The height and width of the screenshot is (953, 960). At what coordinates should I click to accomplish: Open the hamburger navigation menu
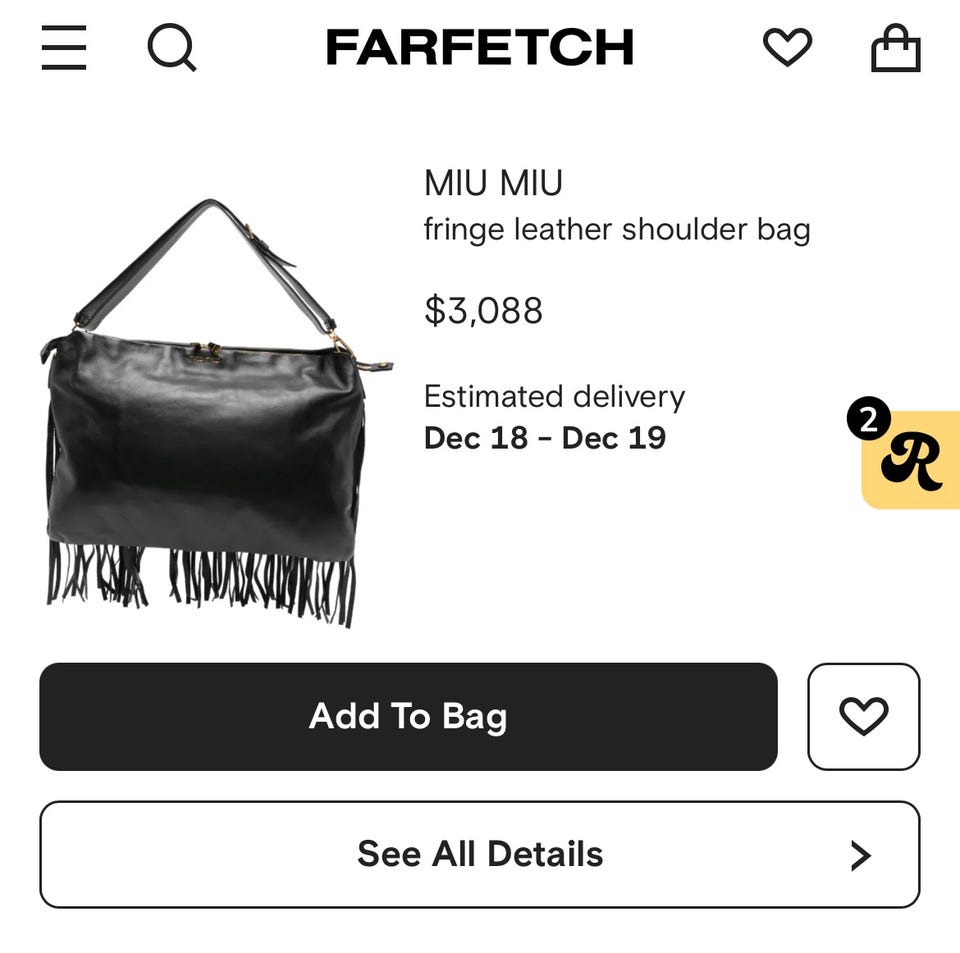pos(64,47)
